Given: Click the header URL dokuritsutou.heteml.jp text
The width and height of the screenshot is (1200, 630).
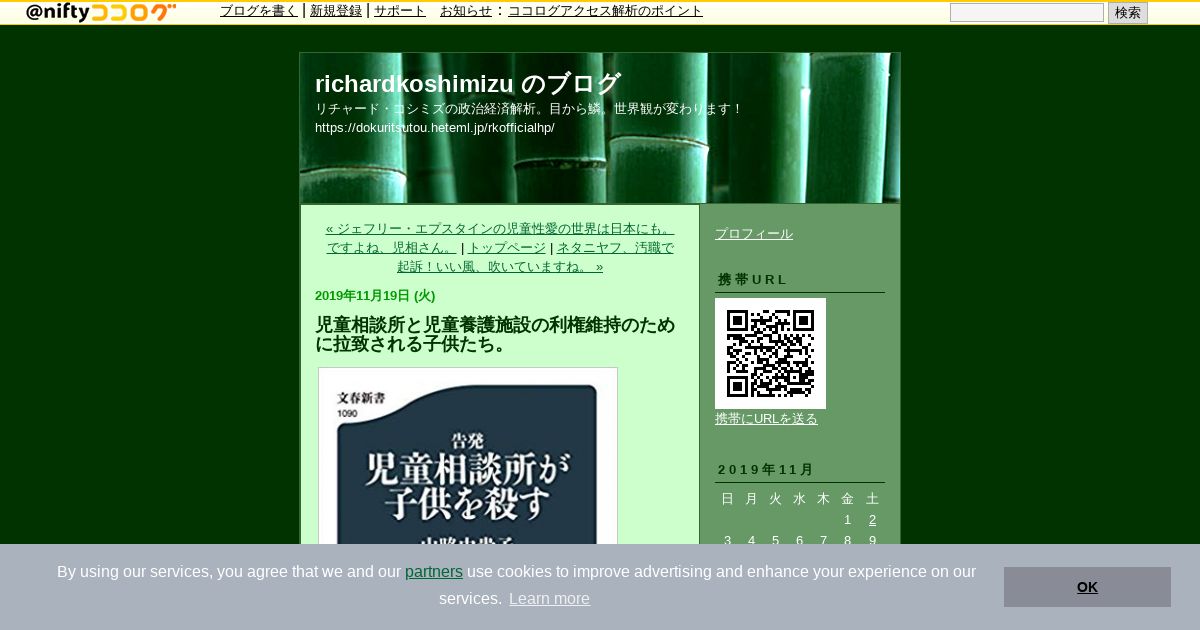Looking at the screenshot, I should click(x=434, y=128).
